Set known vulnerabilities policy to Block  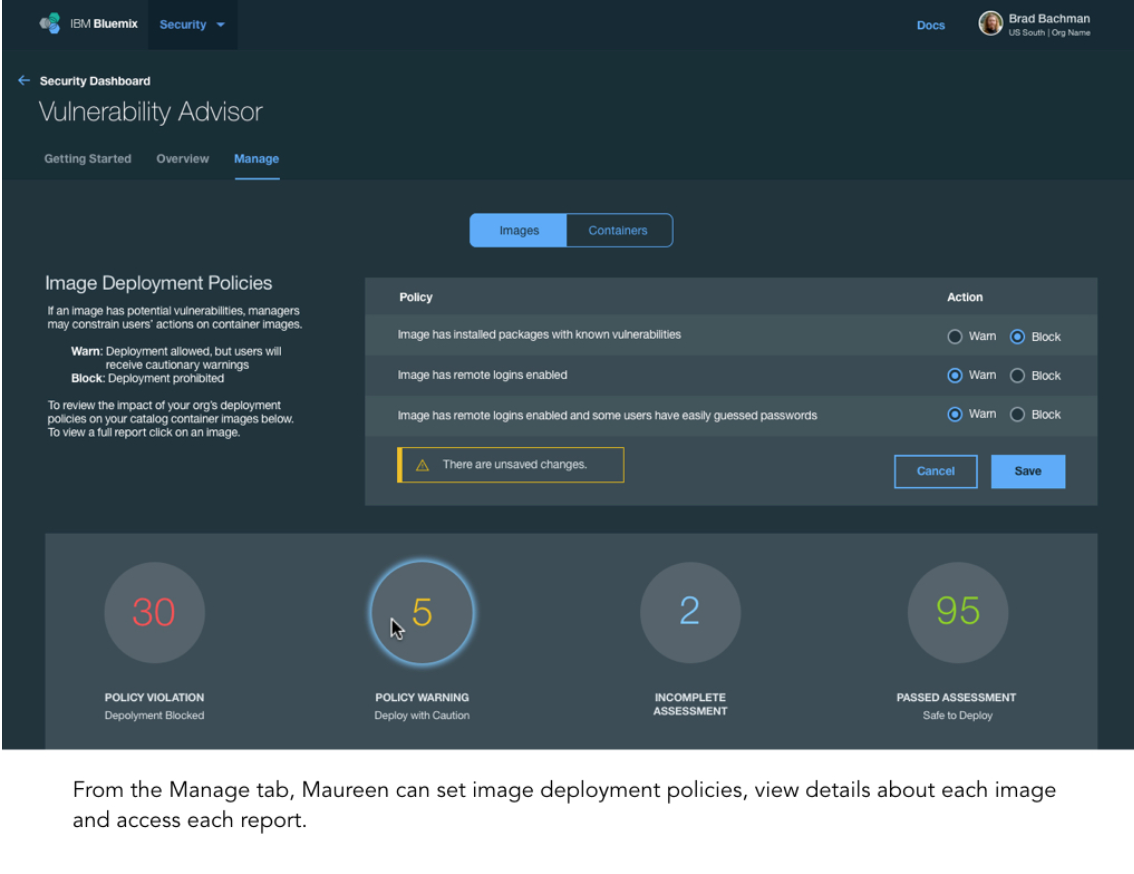[1018, 336]
